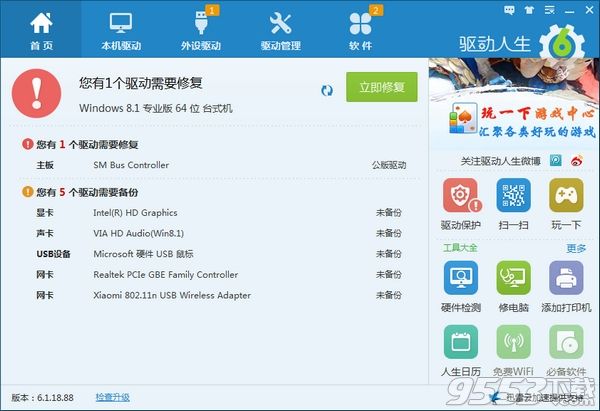This screenshot has height=411, width=600.
Task: Open 添加打印机 tool
Action: point(566,287)
